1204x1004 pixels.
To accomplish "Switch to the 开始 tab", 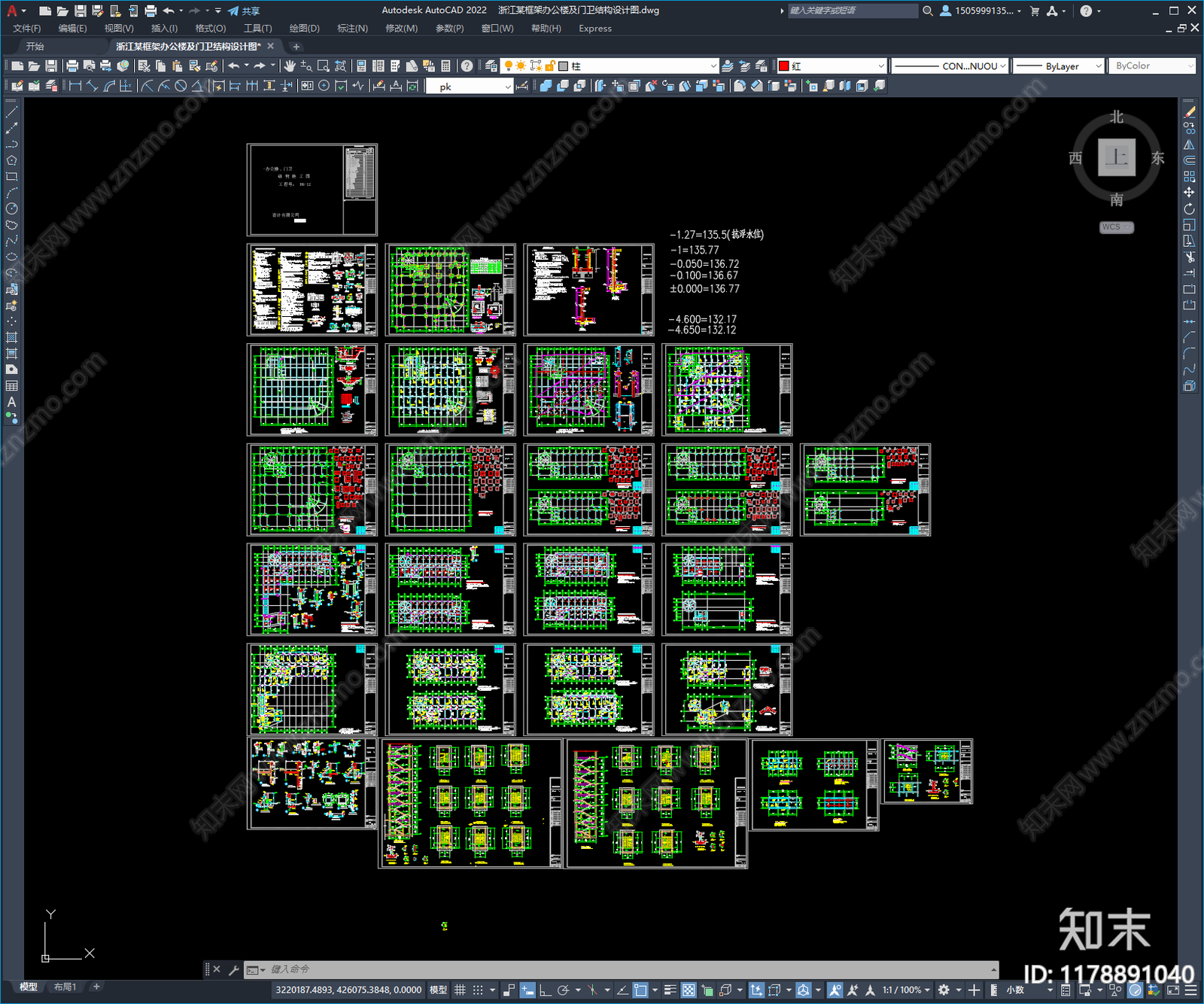I will pyautogui.click(x=35, y=46).
